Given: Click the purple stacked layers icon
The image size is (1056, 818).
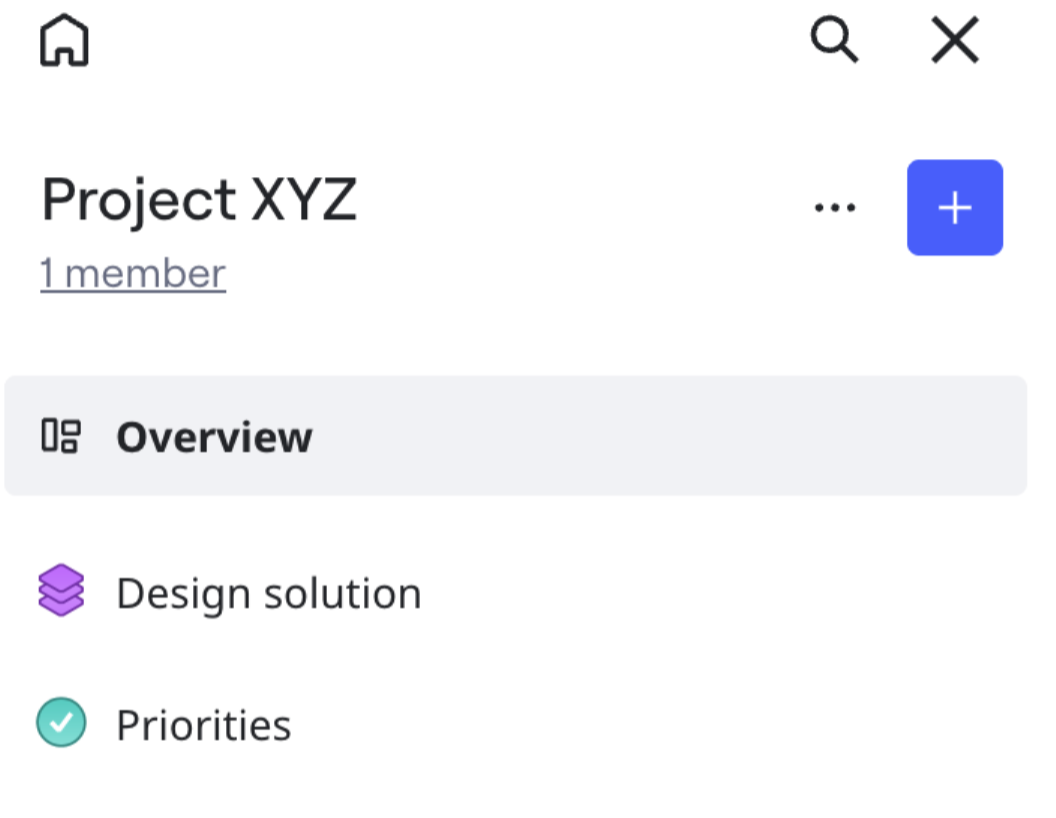Looking at the screenshot, I should (x=61, y=591).
